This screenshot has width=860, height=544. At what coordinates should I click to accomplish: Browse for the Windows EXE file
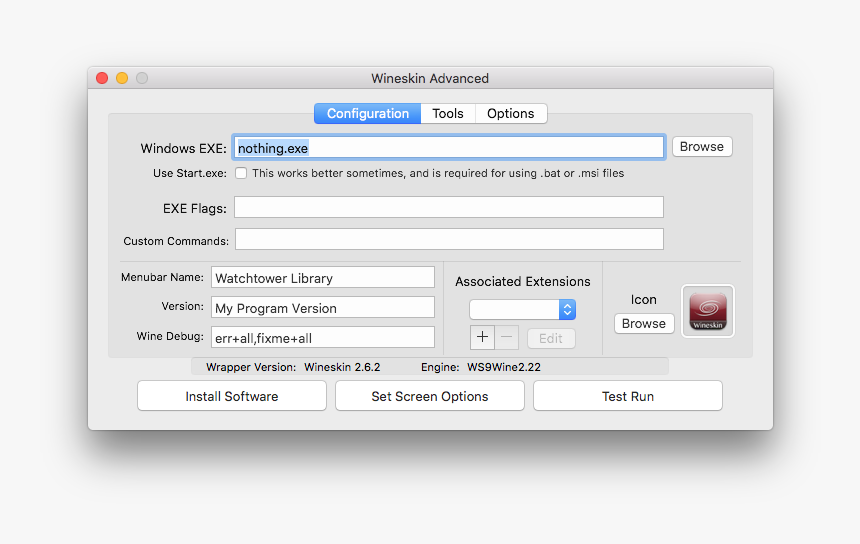702,147
